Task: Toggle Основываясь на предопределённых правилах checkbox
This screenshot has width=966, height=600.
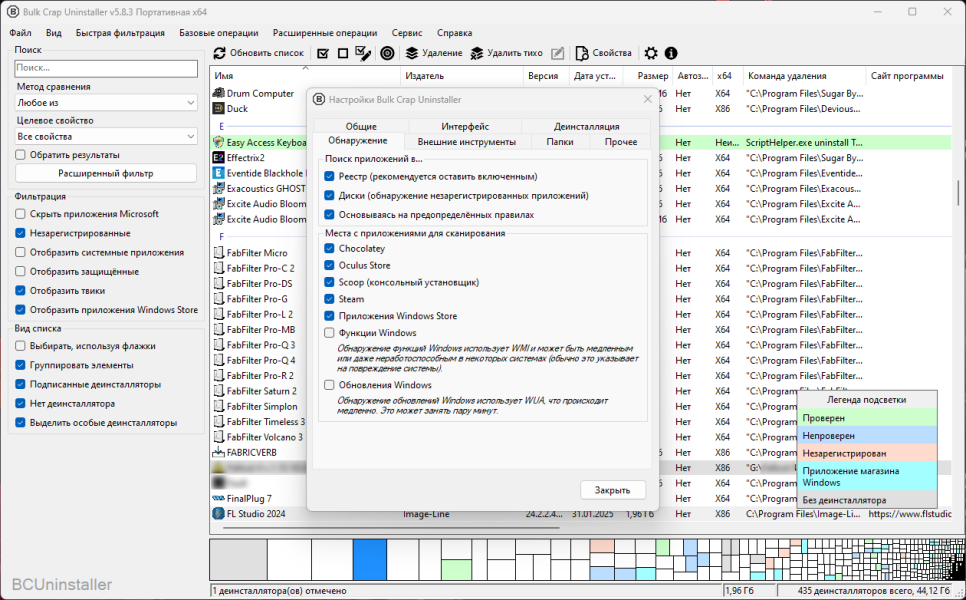Action: 329,215
